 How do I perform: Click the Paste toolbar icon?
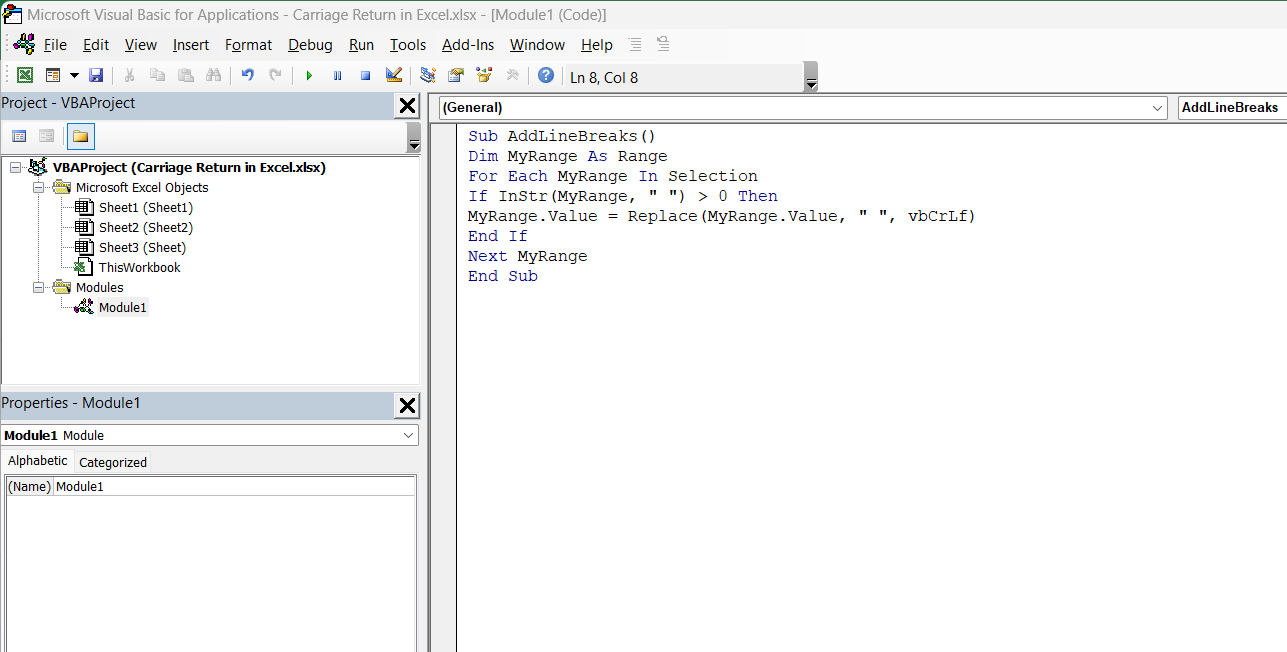tap(185, 76)
